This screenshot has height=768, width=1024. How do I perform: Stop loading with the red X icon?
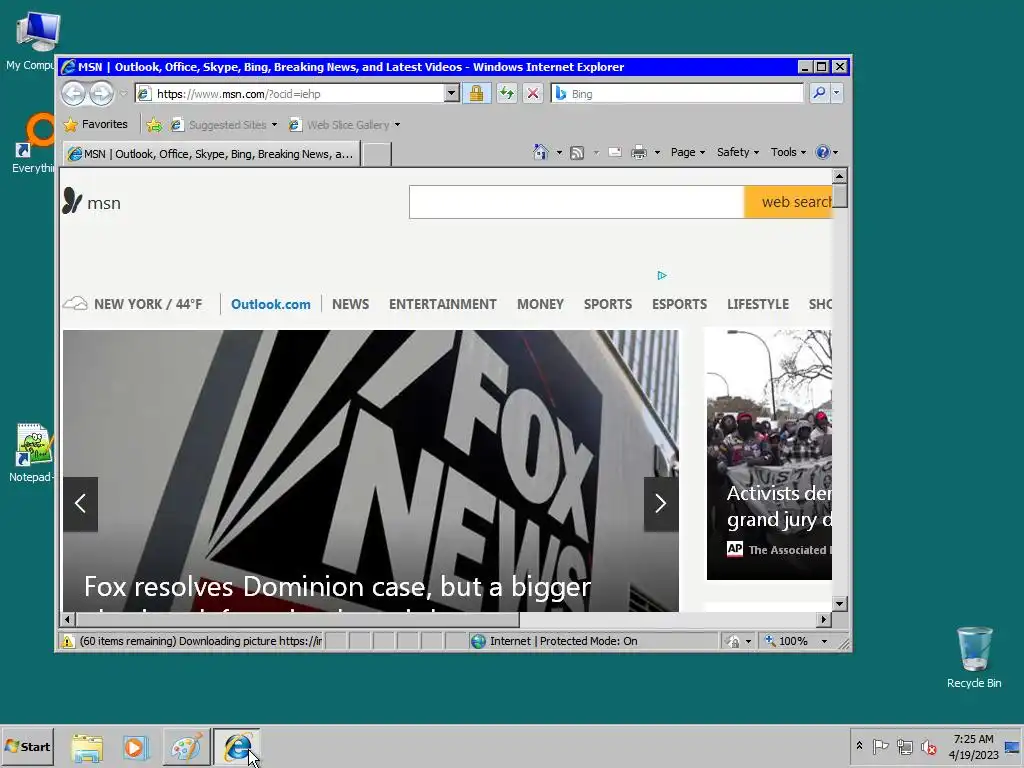[533, 93]
